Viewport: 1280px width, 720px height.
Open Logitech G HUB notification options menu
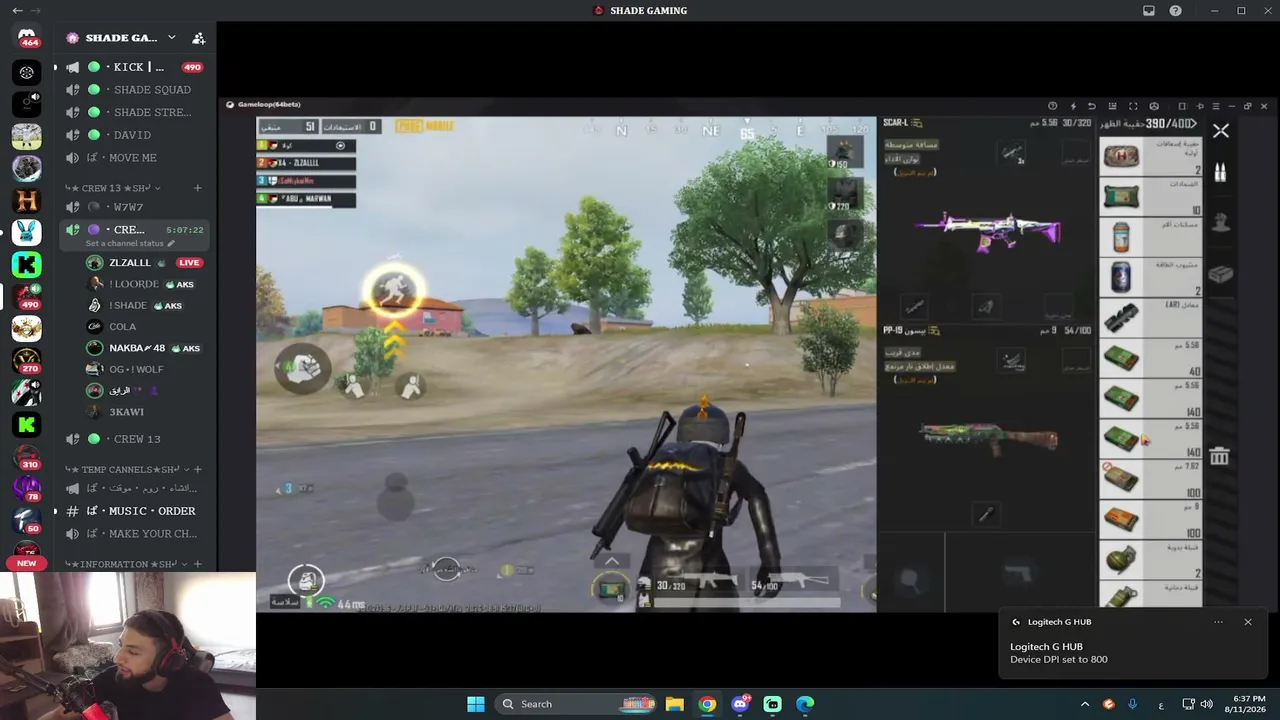(1218, 622)
